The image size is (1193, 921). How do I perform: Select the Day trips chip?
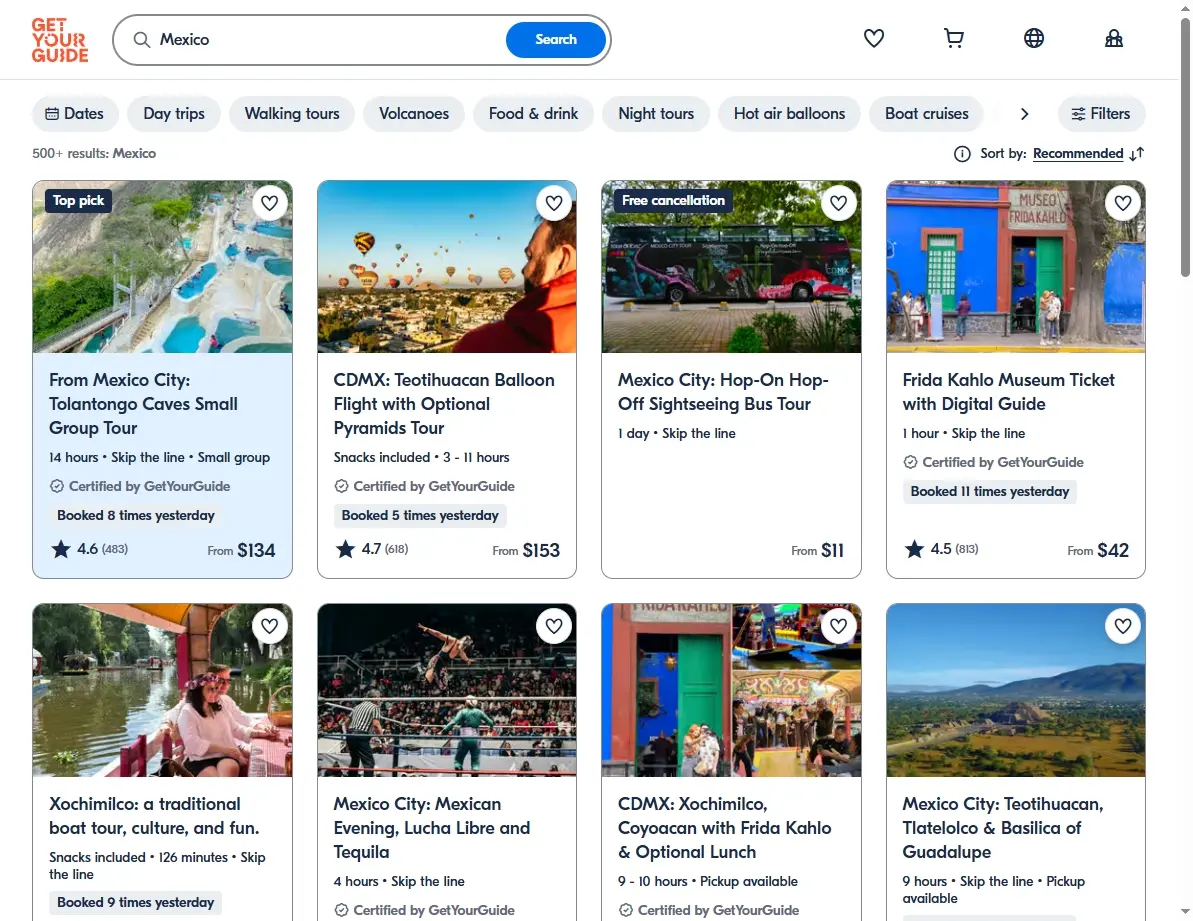tap(174, 114)
